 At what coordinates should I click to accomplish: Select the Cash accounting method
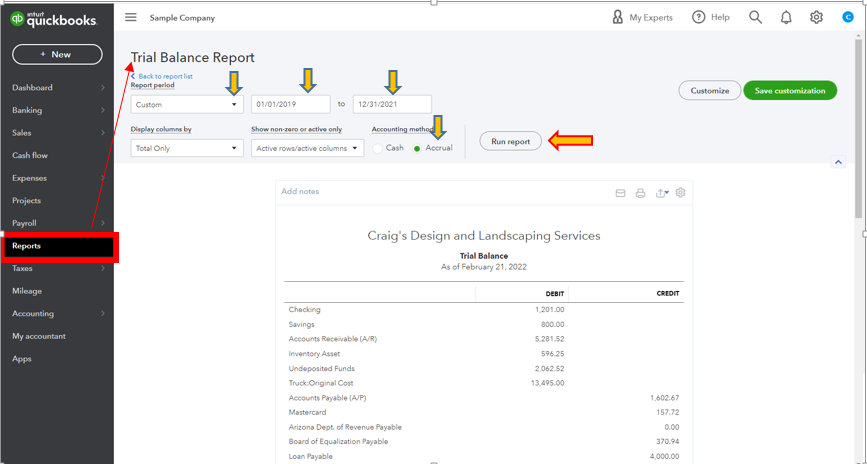click(379, 148)
